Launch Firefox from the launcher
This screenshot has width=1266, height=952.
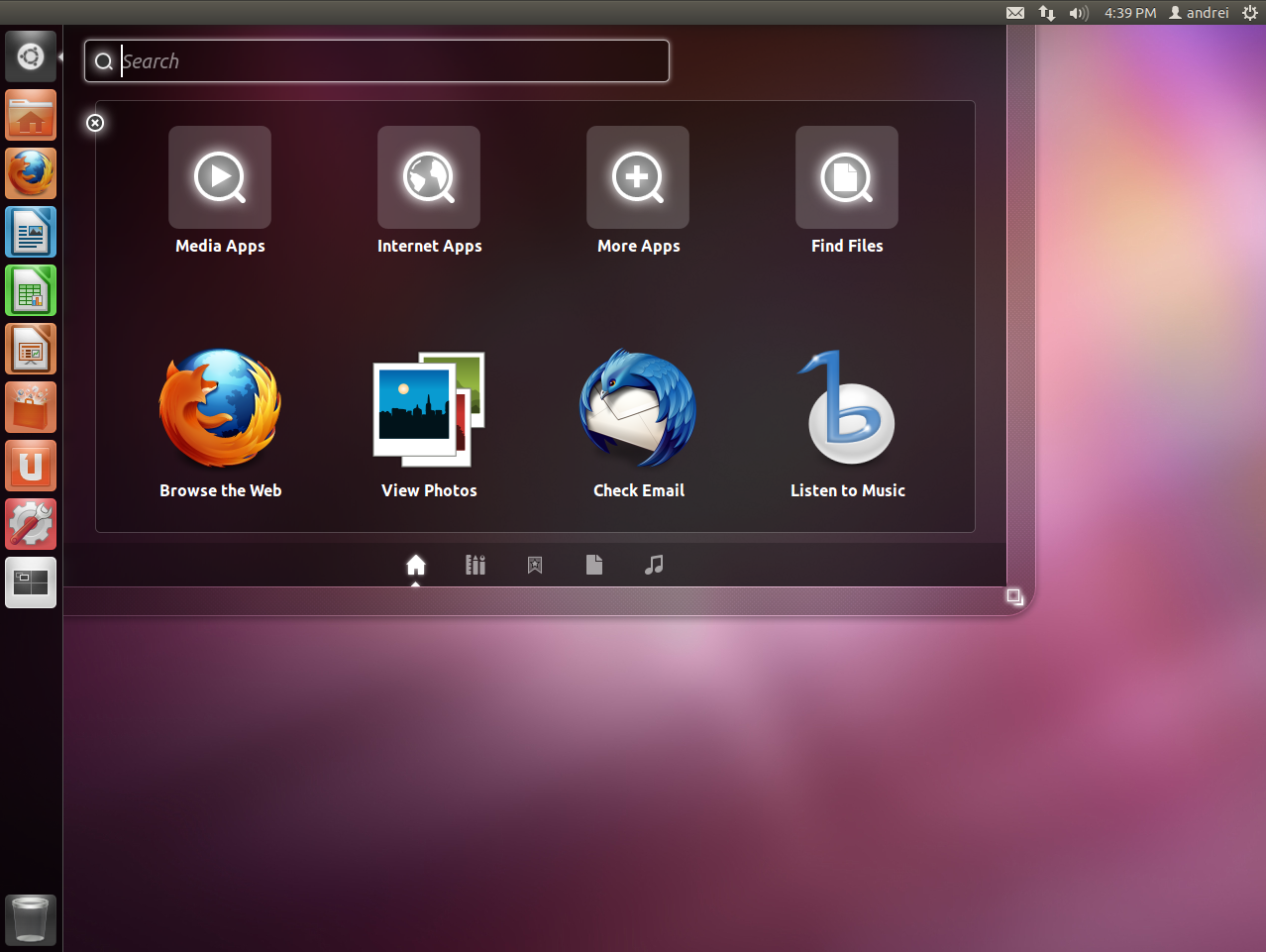coord(31,173)
